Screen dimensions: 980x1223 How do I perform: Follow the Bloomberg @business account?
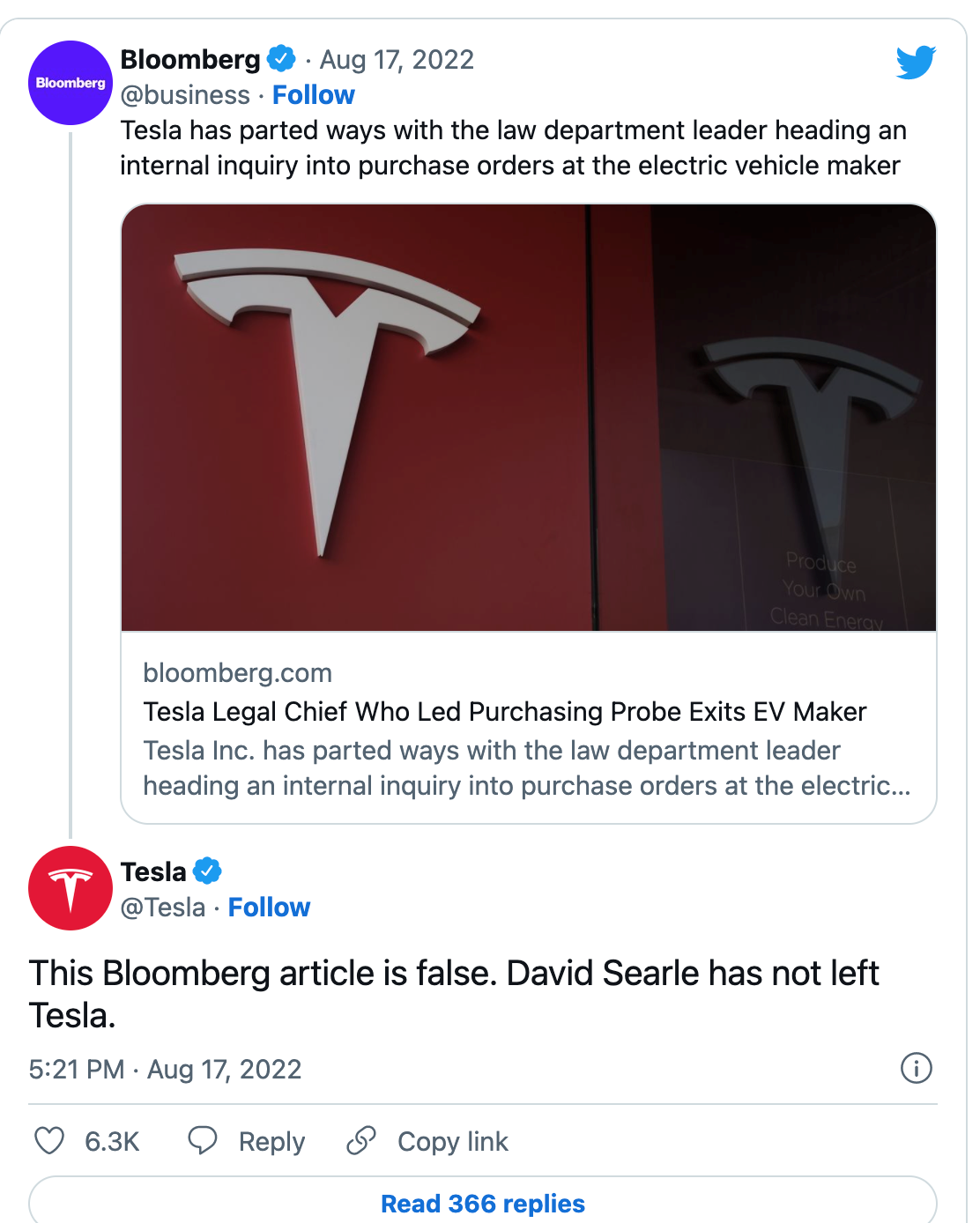[313, 94]
